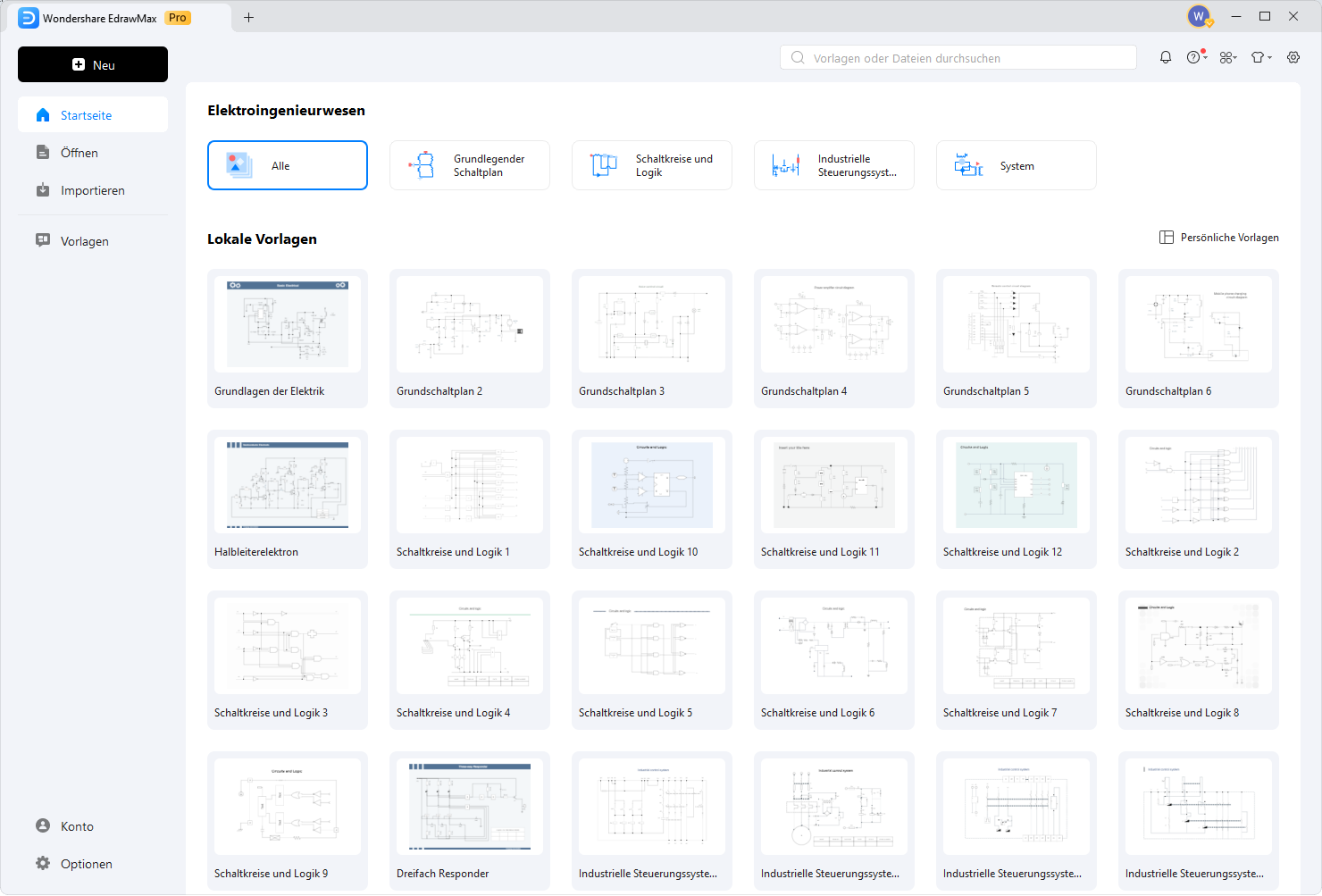Open Schaltkreise und Logik 11 template

click(x=834, y=499)
